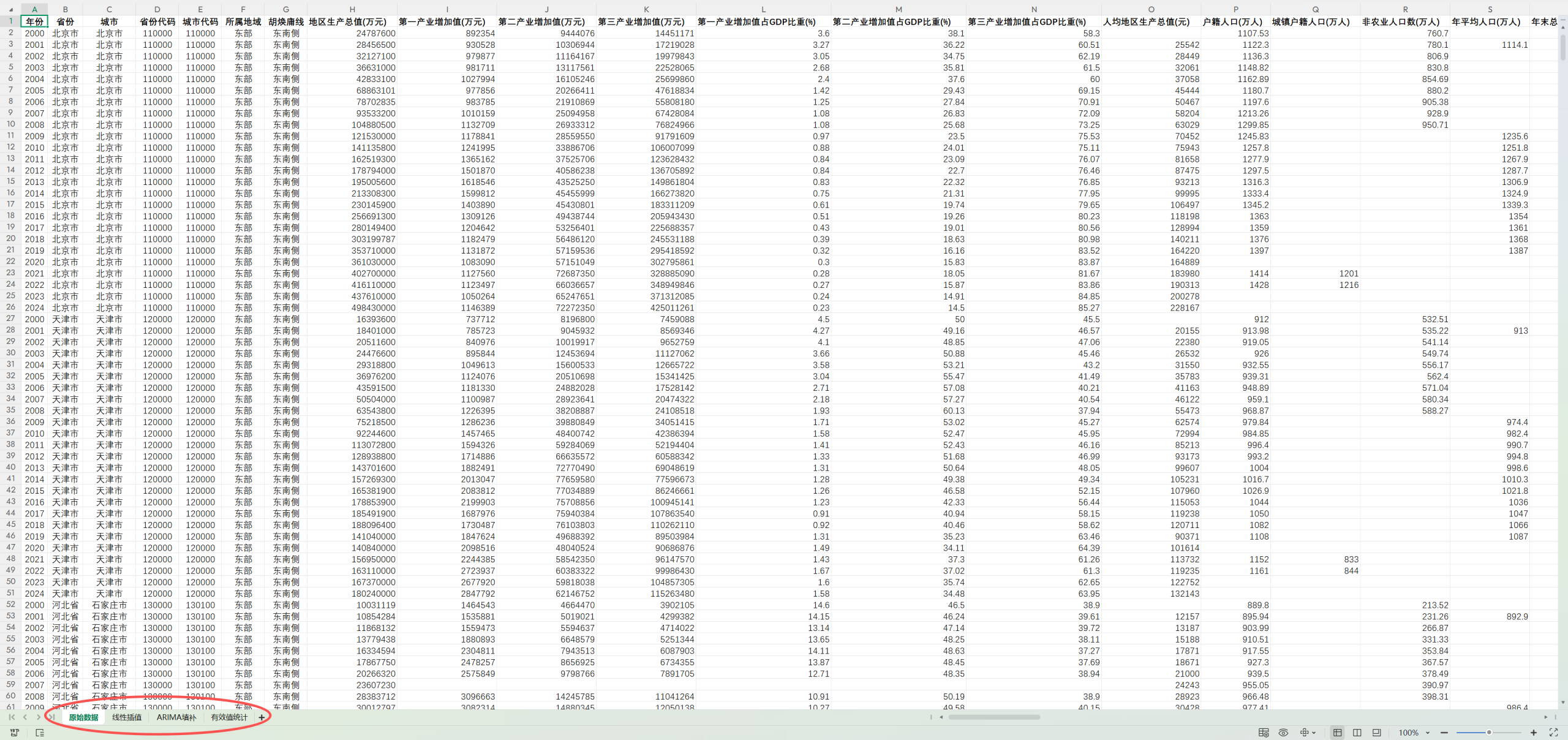
Task: Click the zoom in plus button
Action: 1534,733
